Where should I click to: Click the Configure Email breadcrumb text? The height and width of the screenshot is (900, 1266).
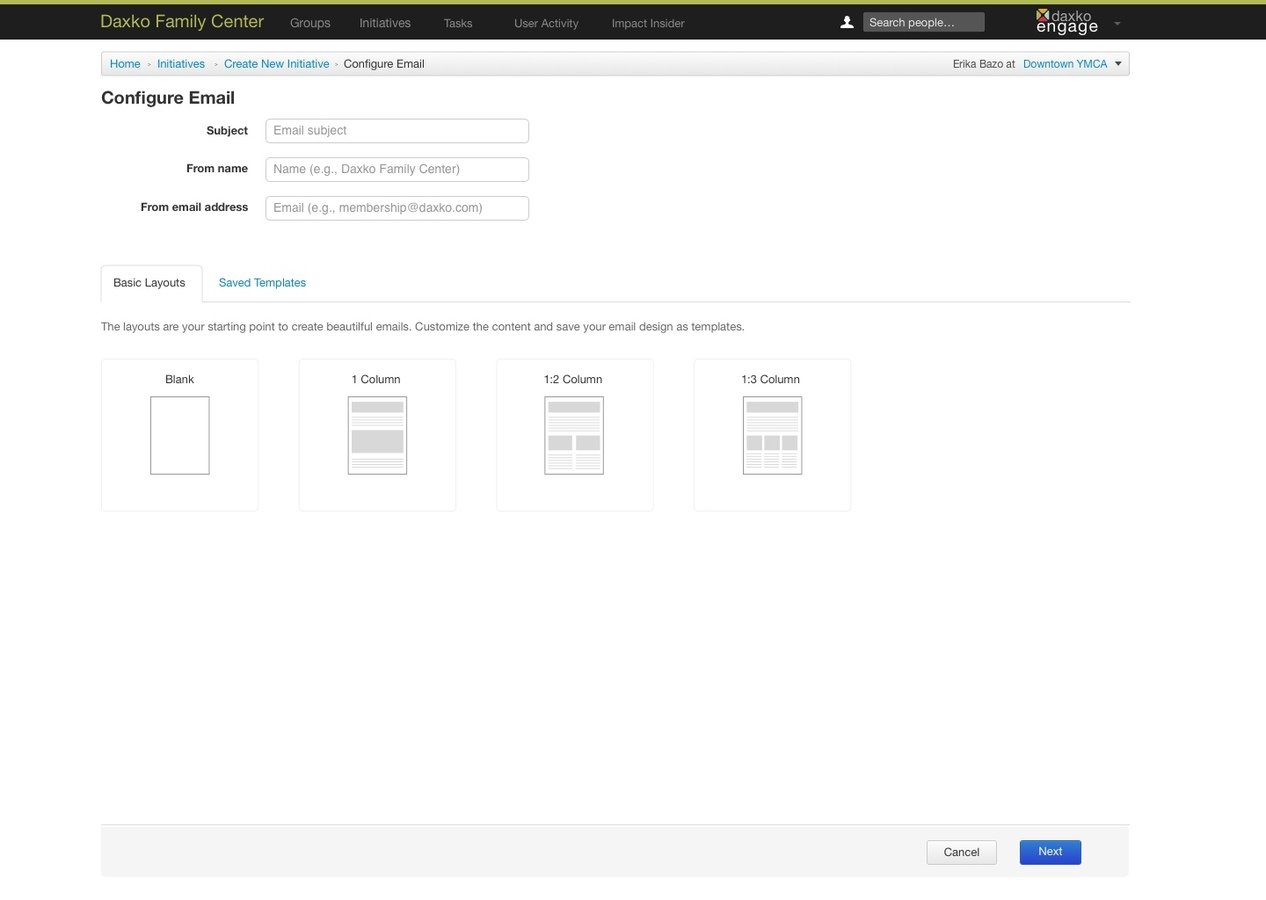[384, 64]
